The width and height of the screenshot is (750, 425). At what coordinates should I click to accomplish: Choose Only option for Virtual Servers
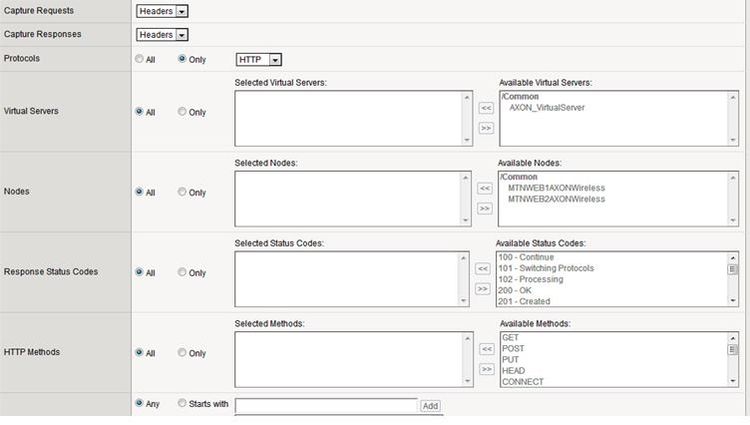pyautogui.click(x=182, y=112)
